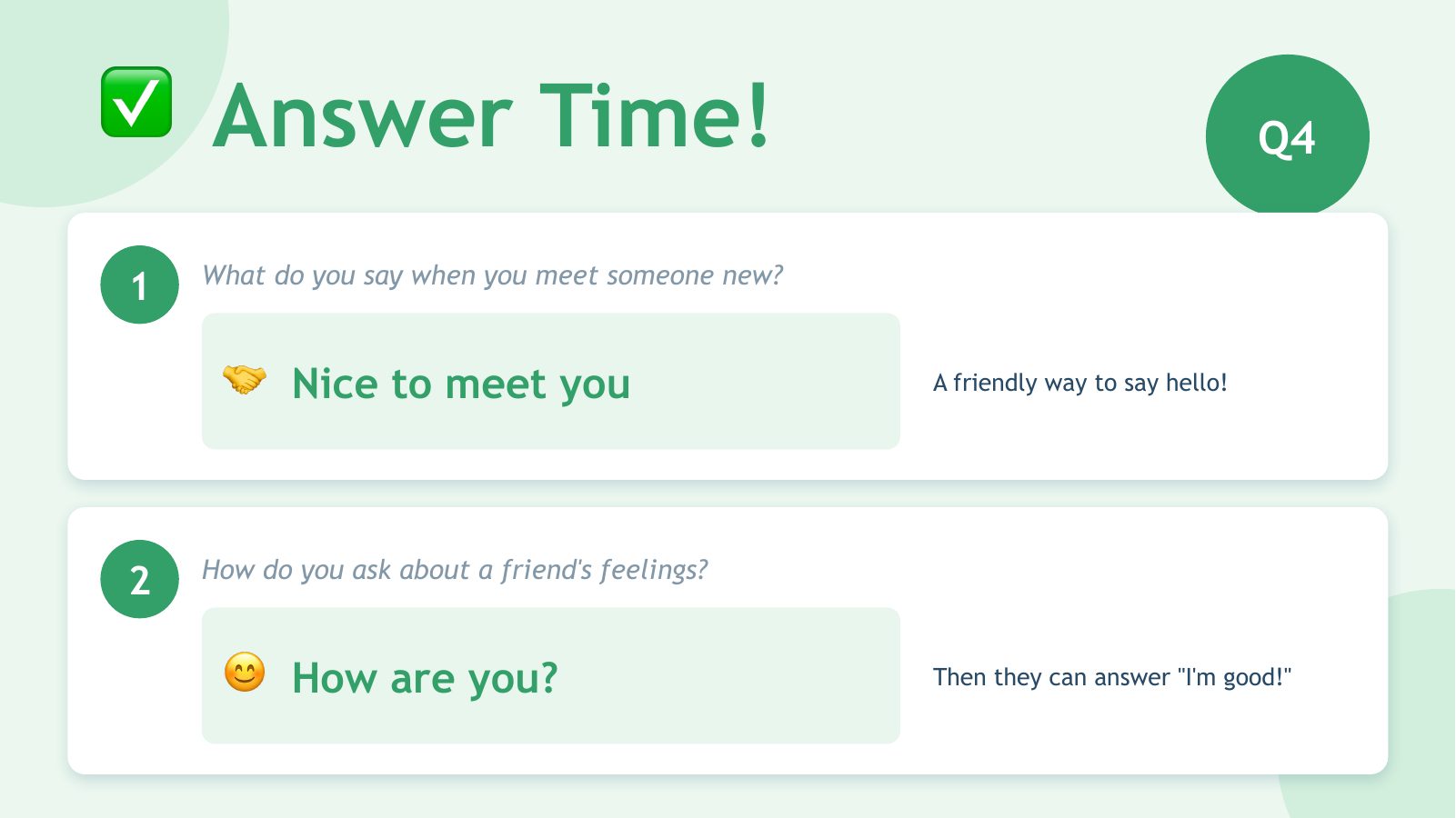Click the question about meeting someone new

(x=492, y=275)
